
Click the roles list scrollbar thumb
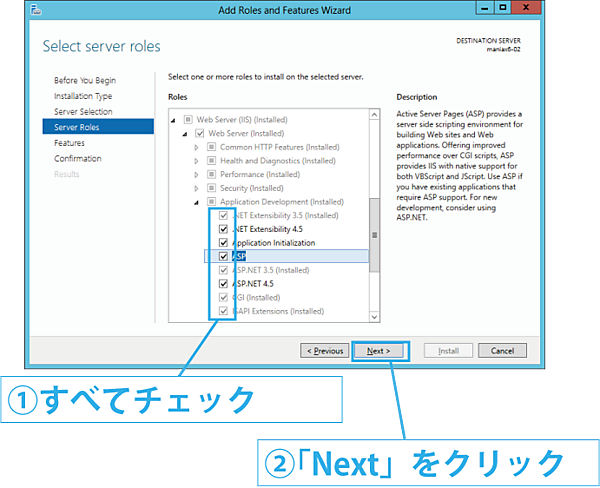[374, 235]
